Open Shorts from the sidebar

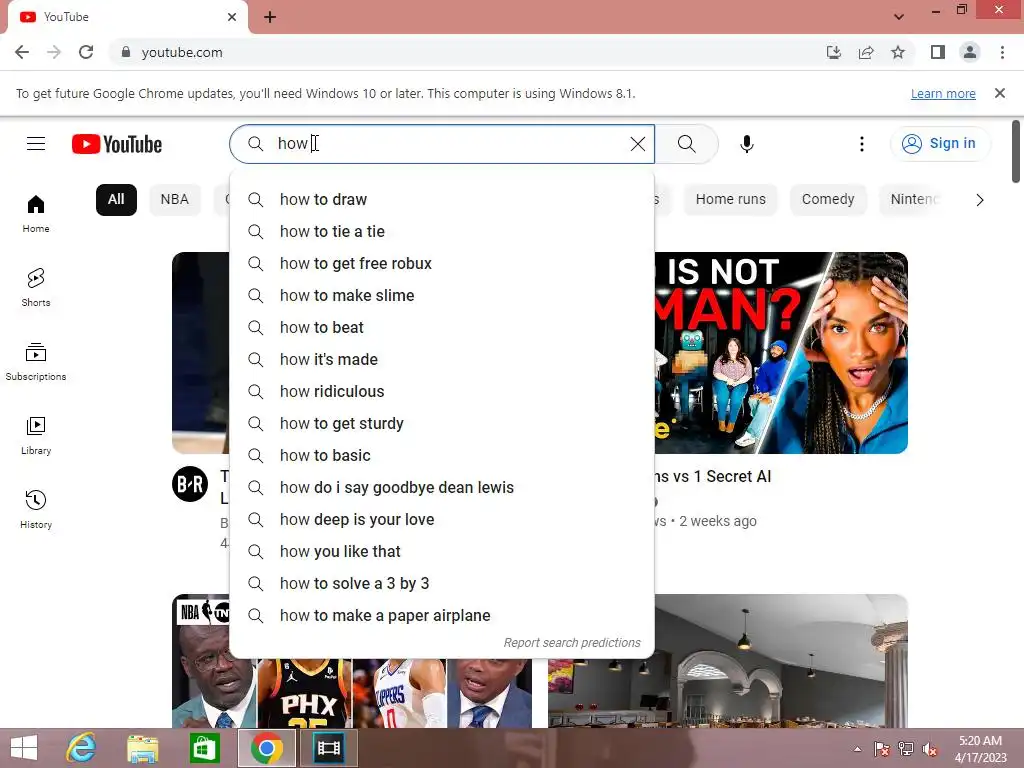click(x=36, y=287)
